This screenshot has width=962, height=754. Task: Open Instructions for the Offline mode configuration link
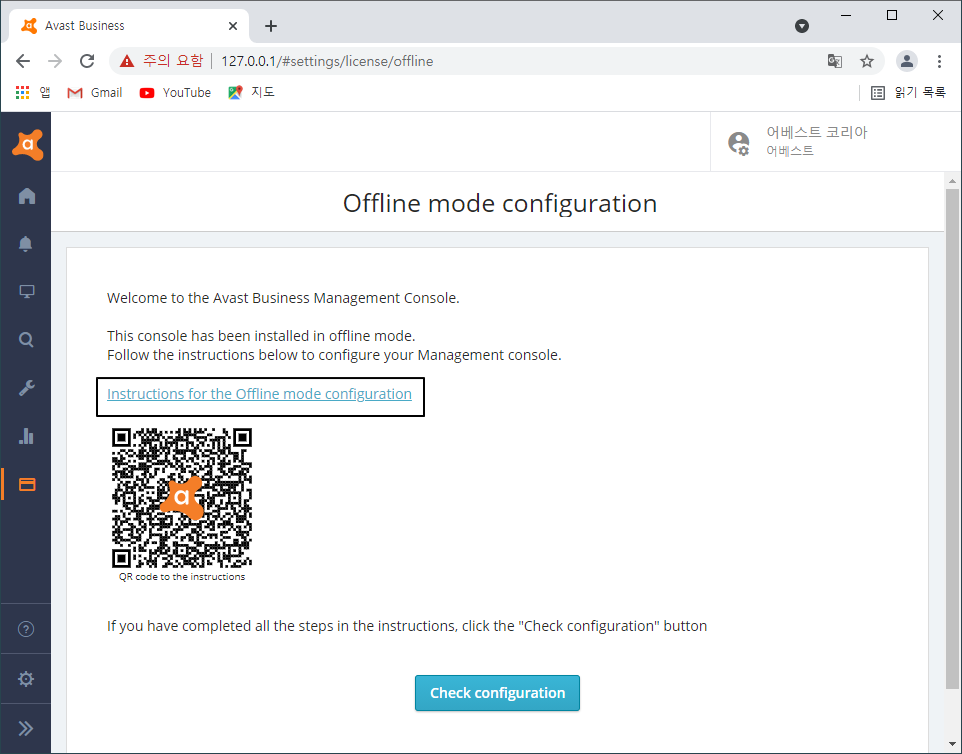coord(260,394)
